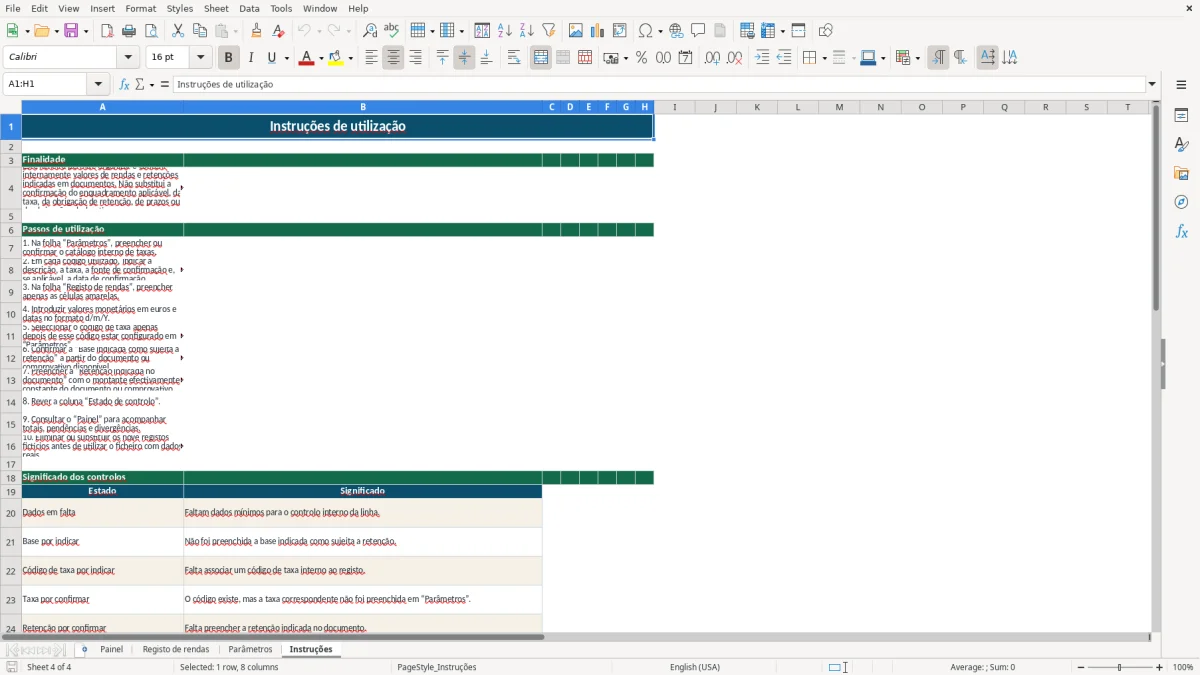This screenshot has height=675, width=1200.
Task: Print the spreadsheet
Action: pos(129,31)
